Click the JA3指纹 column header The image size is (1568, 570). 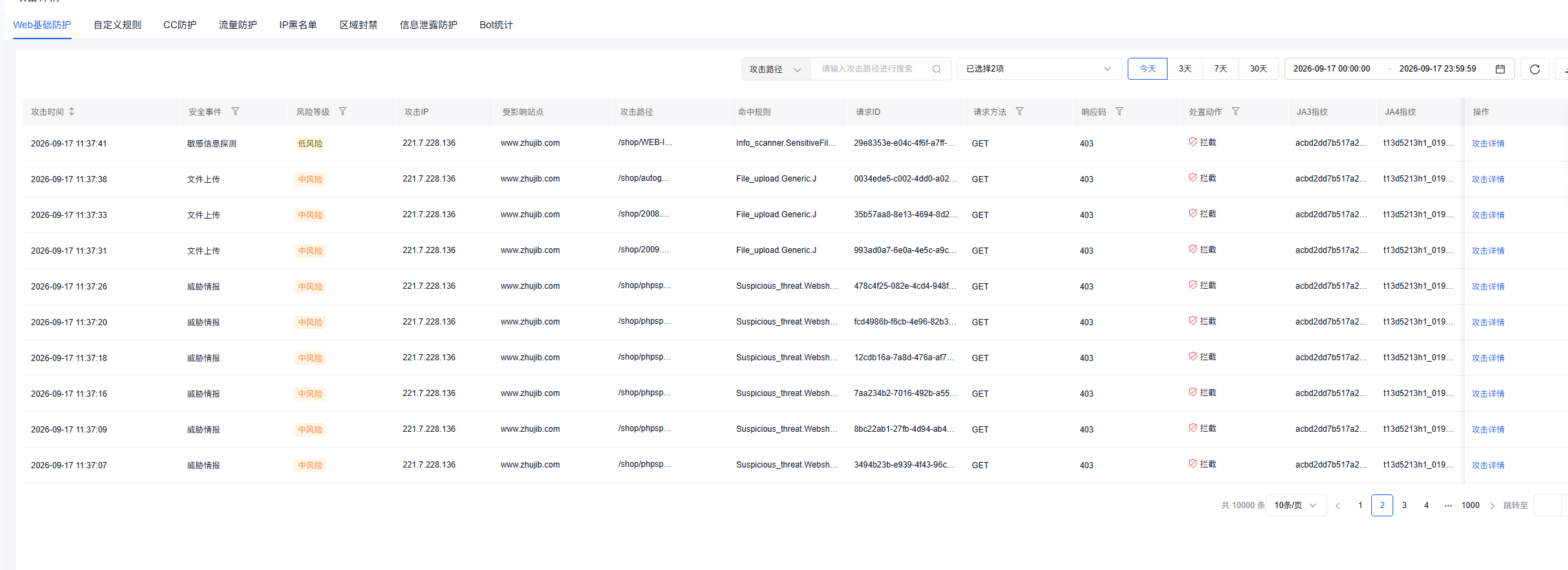pyautogui.click(x=1312, y=111)
